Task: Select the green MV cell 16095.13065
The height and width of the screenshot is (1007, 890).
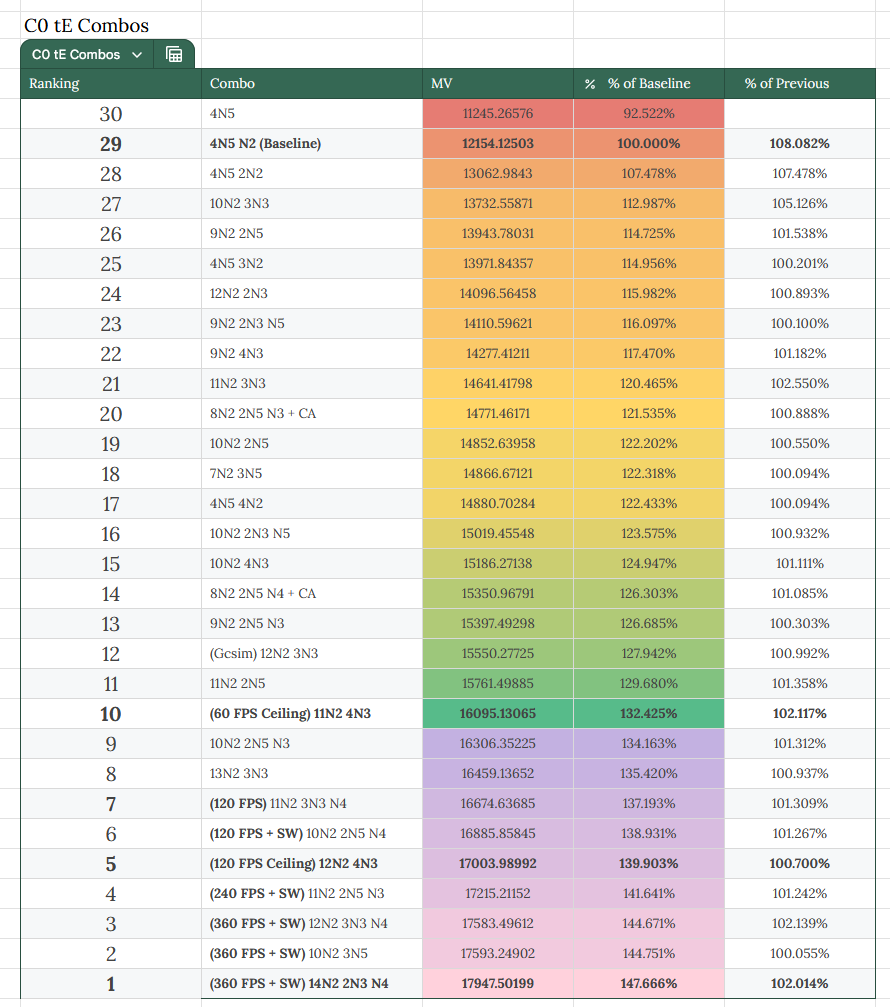Action: [498, 714]
